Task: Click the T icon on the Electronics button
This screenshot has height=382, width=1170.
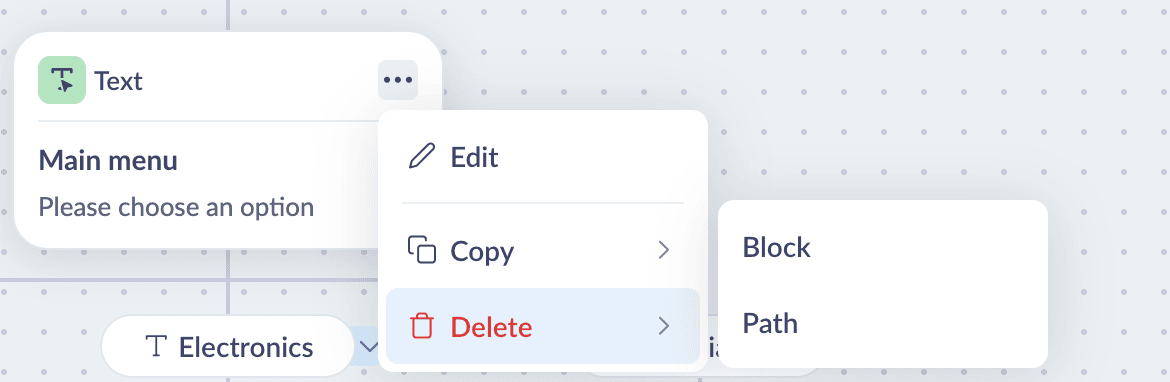Action: 155,347
